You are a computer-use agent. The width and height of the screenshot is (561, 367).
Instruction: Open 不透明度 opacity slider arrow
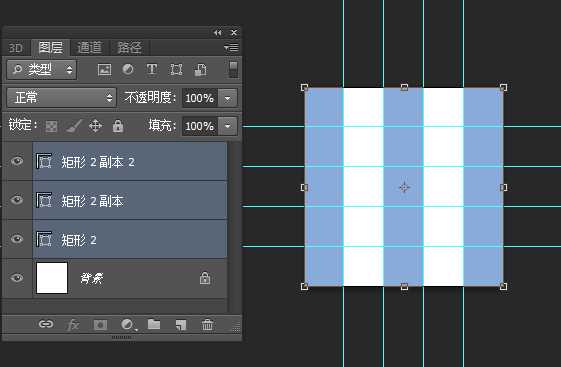pos(228,98)
